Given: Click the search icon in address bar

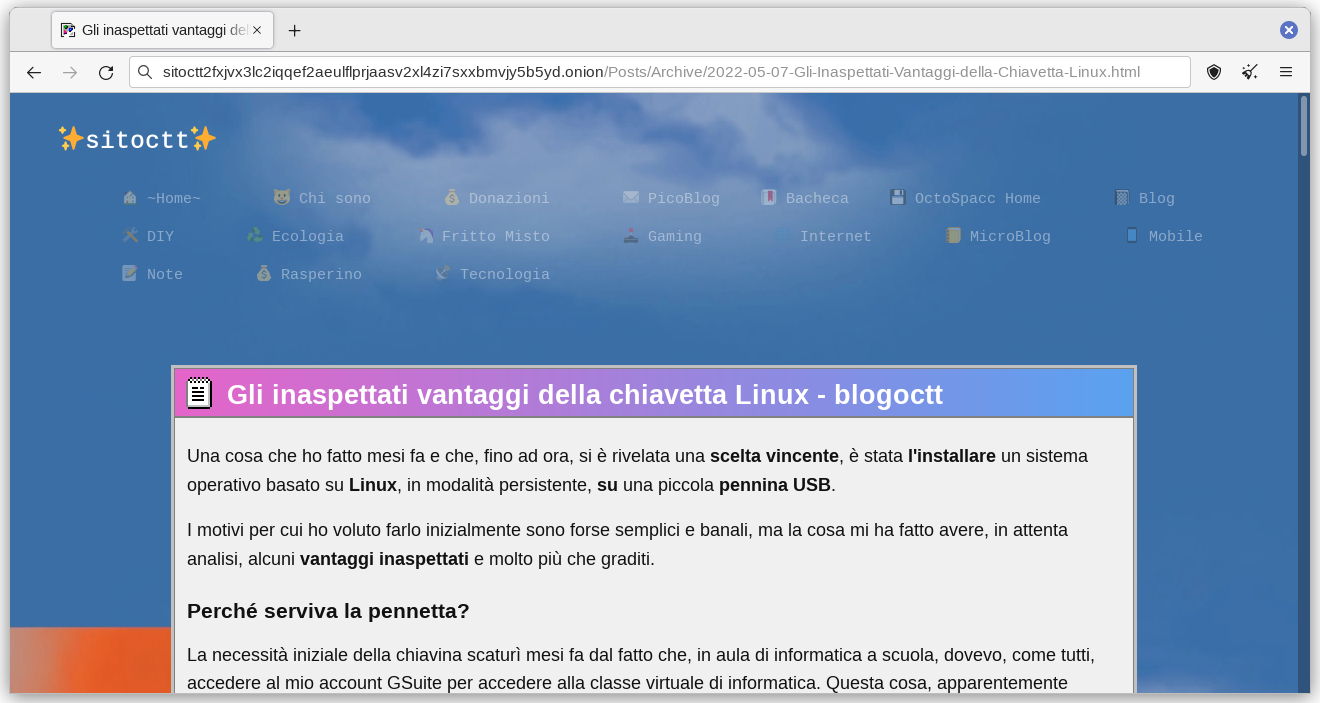Looking at the screenshot, I should tap(146, 72).
